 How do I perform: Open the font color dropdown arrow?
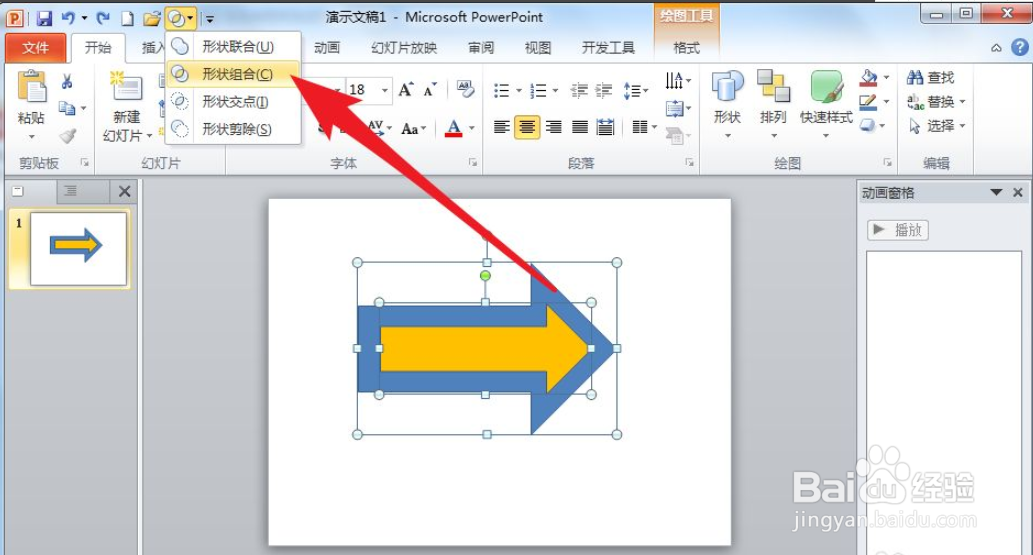472,128
